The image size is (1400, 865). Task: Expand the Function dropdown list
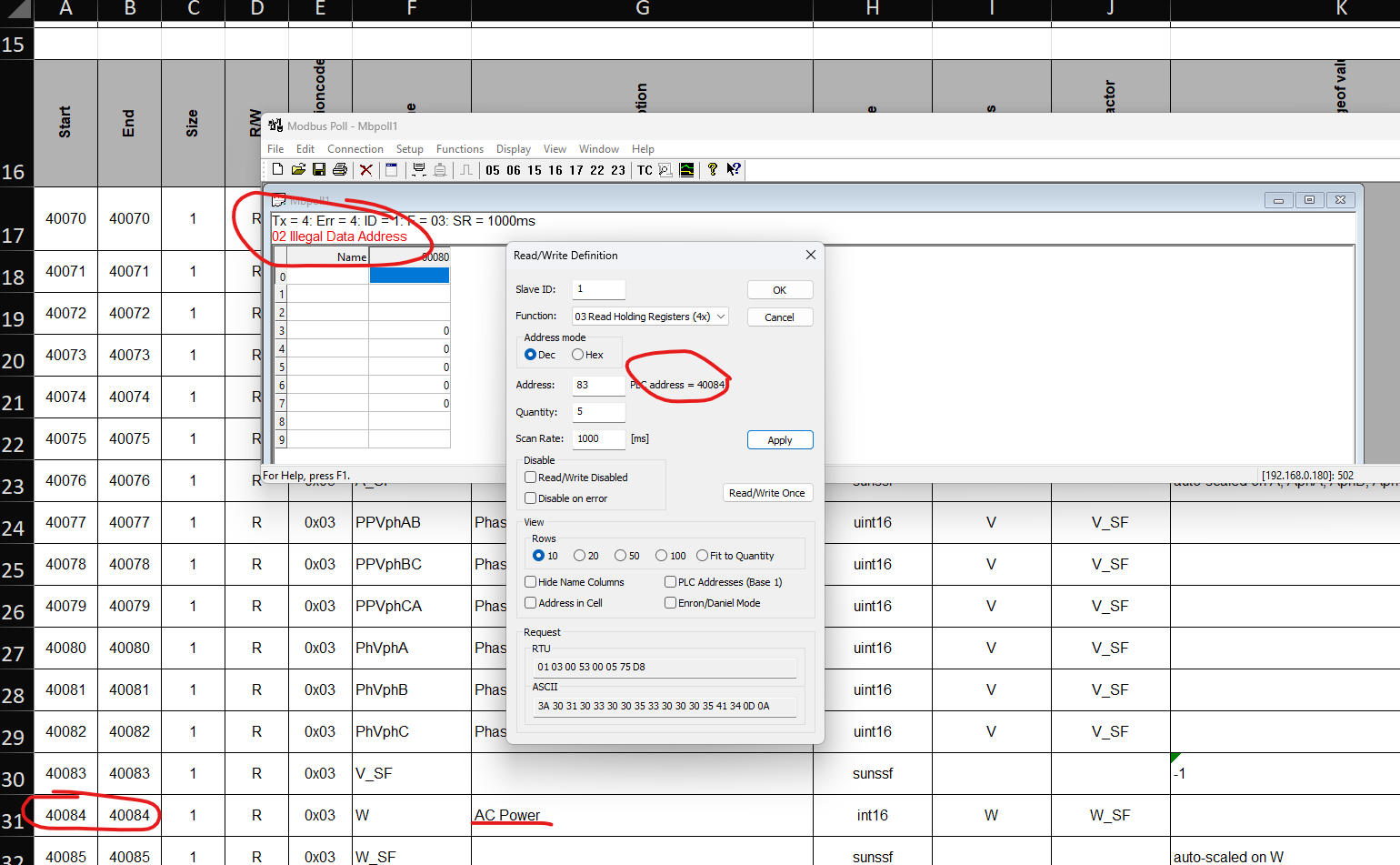(649, 317)
